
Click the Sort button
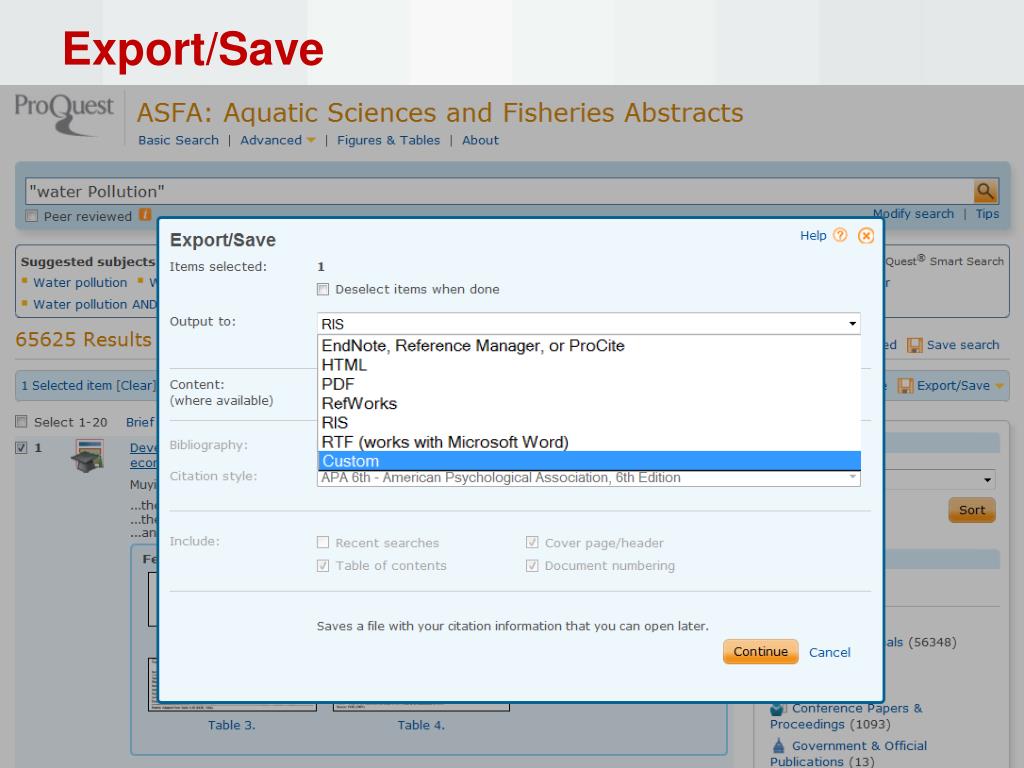972,510
